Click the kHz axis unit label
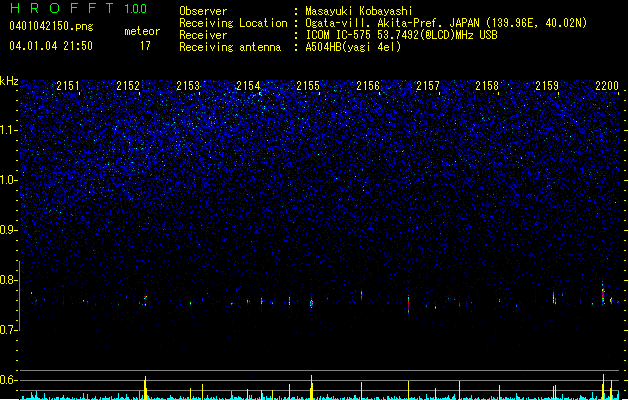 pos(9,81)
